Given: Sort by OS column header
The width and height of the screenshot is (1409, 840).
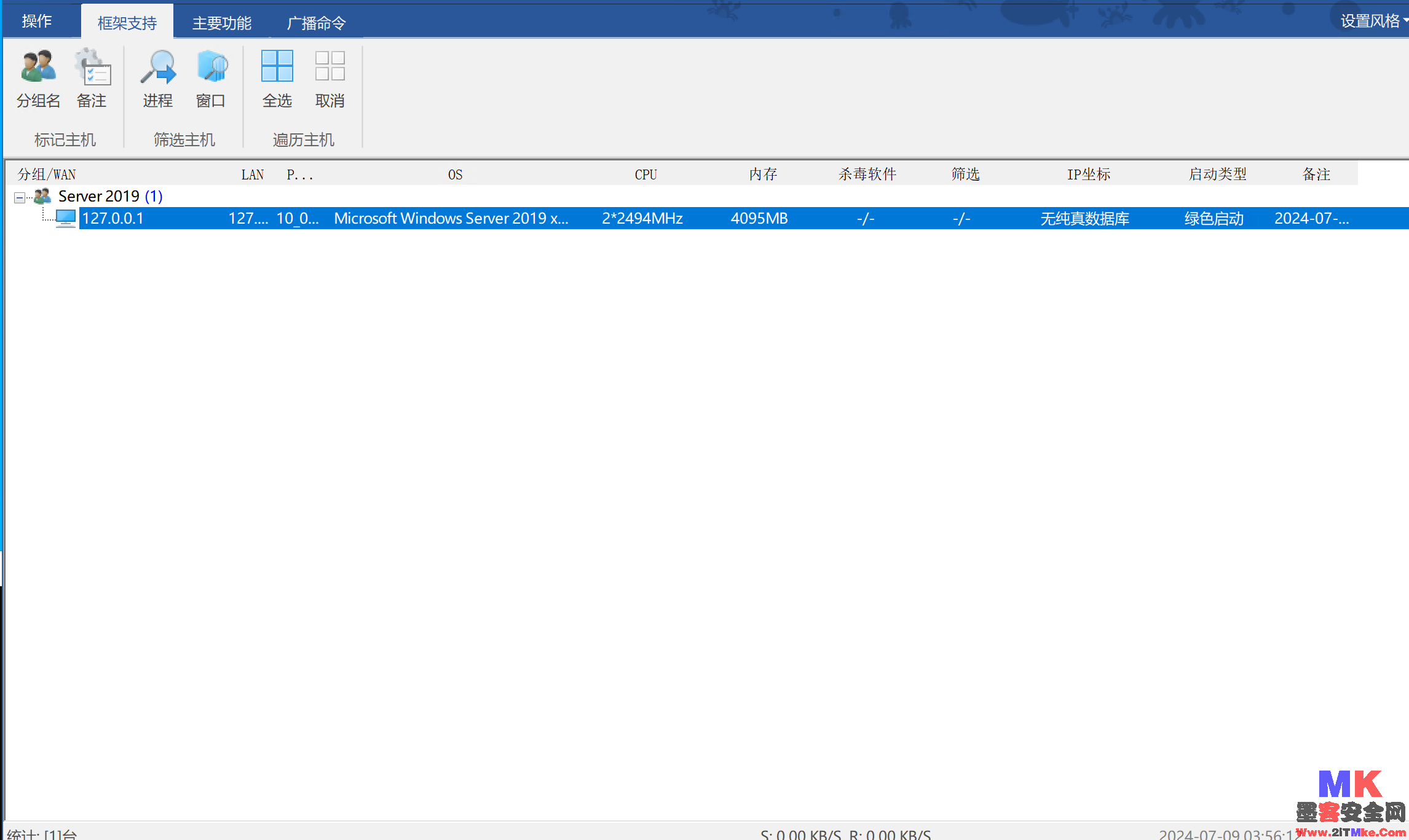Looking at the screenshot, I should click(x=455, y=175).
